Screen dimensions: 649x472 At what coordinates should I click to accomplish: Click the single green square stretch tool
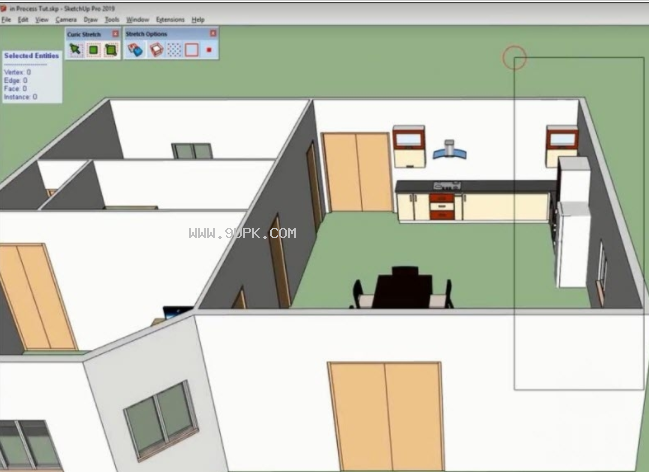click(x=94, y=50)
